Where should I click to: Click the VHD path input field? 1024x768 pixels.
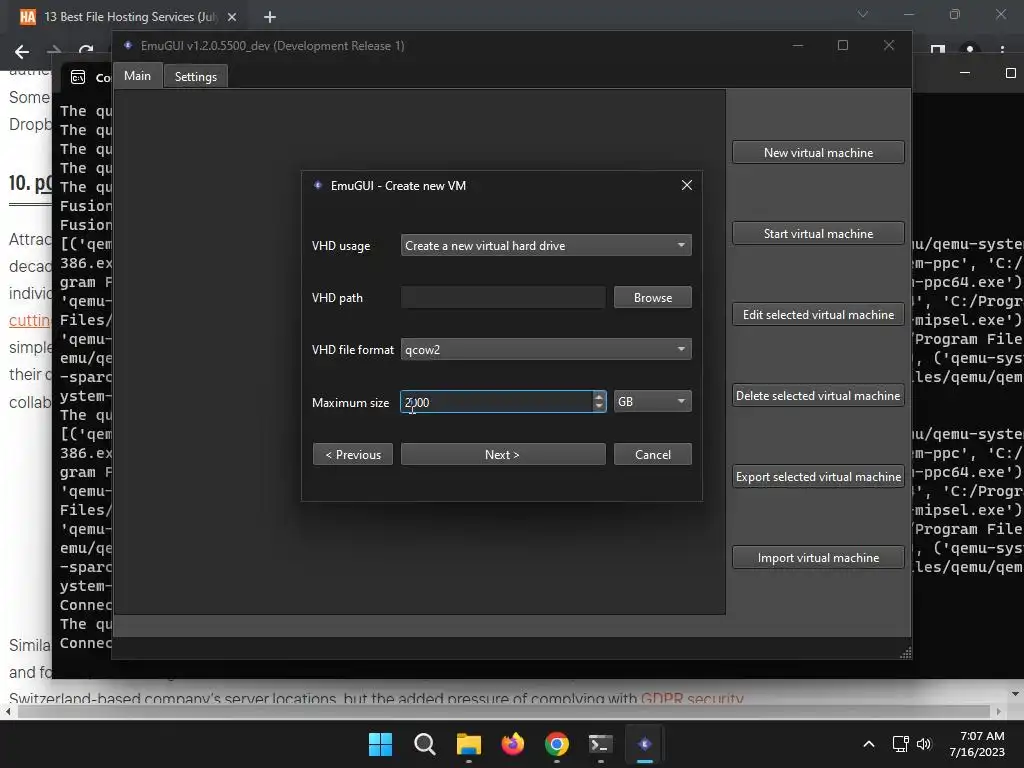coord(503,297)
